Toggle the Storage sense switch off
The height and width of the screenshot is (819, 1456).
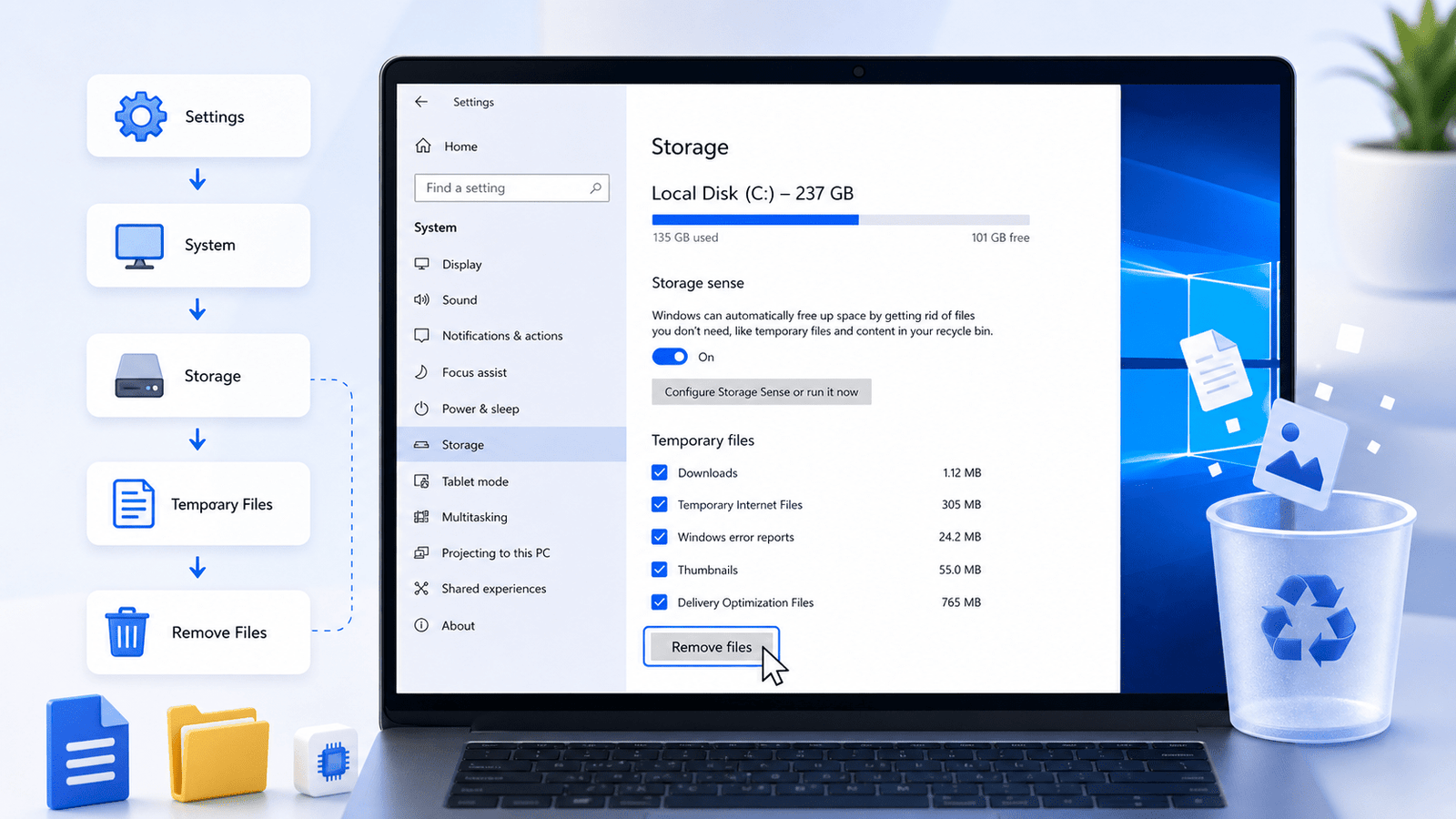coord(670,357)
